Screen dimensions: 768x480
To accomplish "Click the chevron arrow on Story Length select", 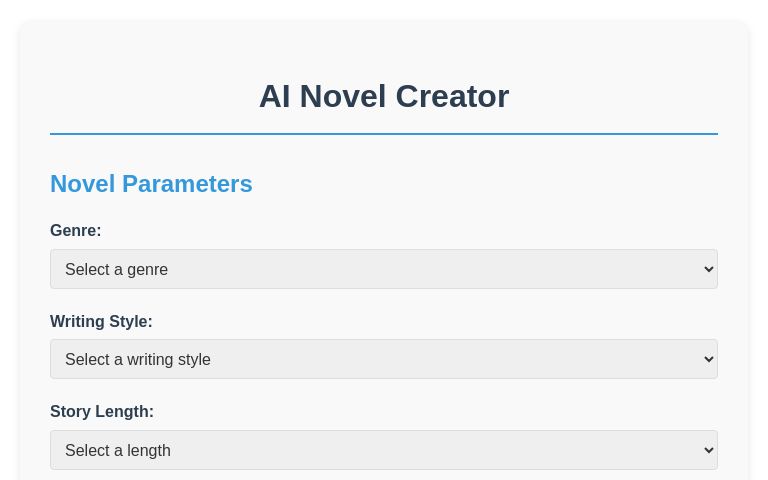I will coord(709,450).
